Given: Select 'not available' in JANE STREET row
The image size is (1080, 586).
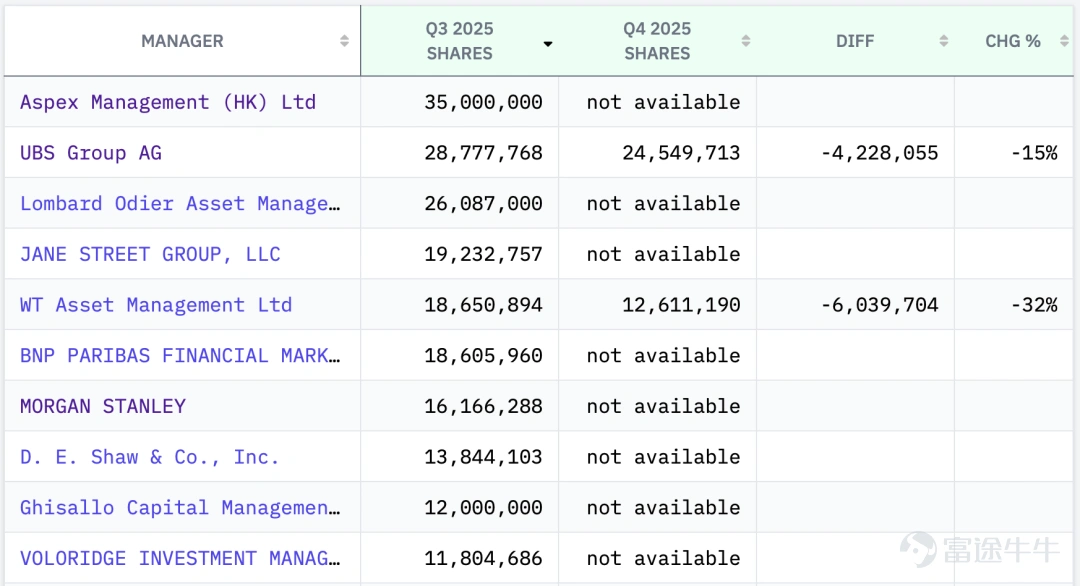Looking at the screenshot, I should point(663,255).
